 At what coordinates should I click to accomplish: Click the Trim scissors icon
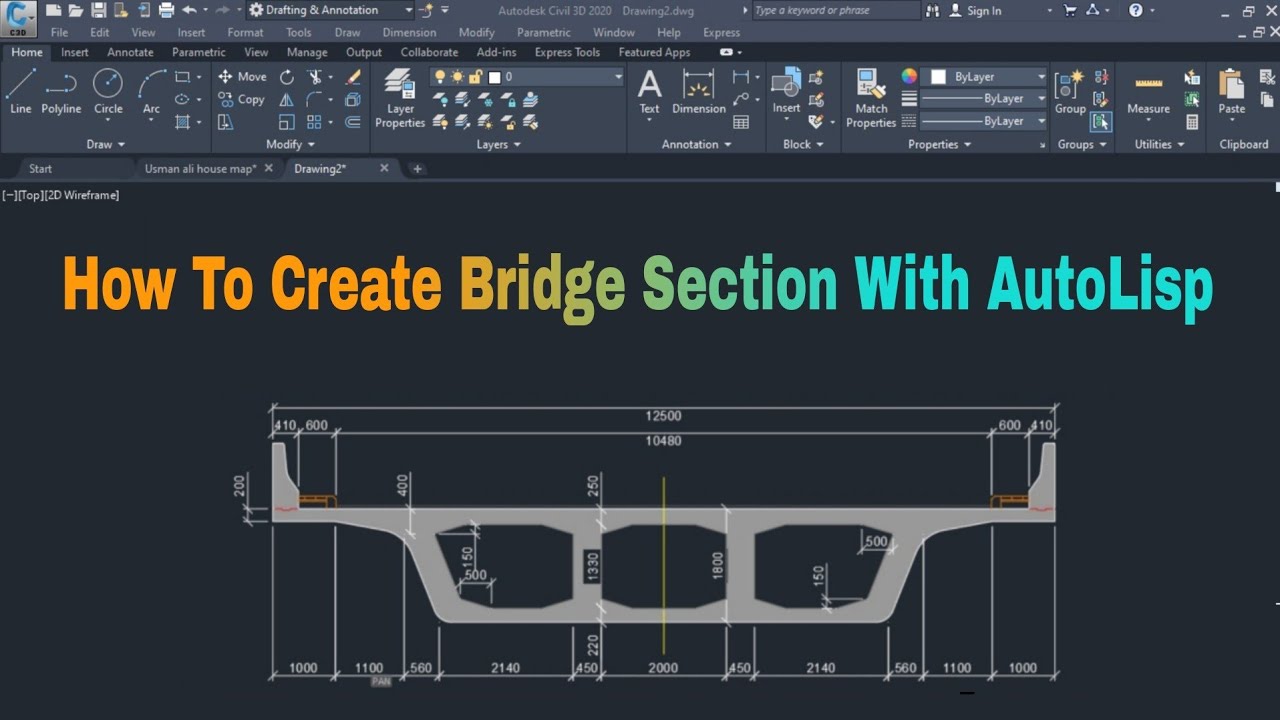(x=315, y=77)
